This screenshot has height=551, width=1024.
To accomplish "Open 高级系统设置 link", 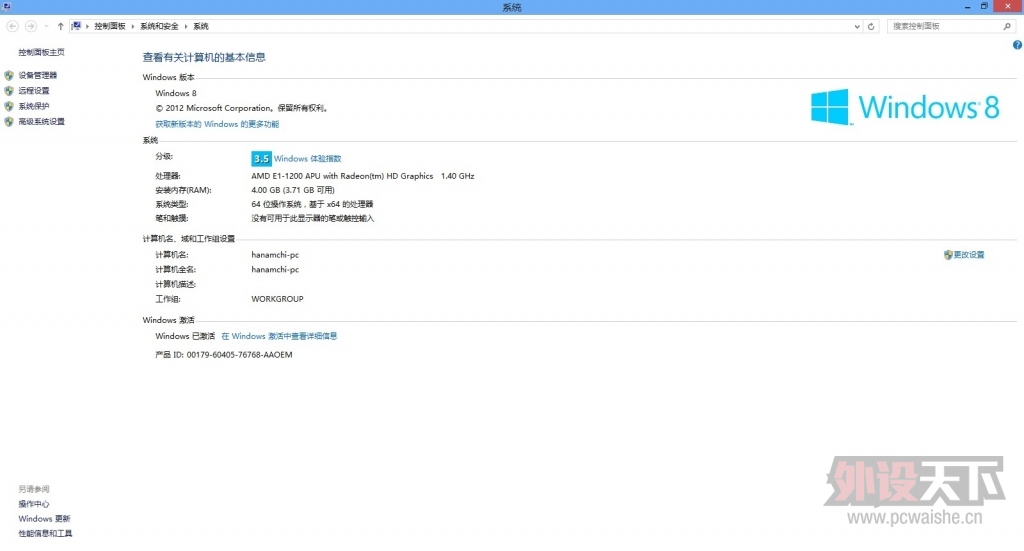I will tap(41, 121).
